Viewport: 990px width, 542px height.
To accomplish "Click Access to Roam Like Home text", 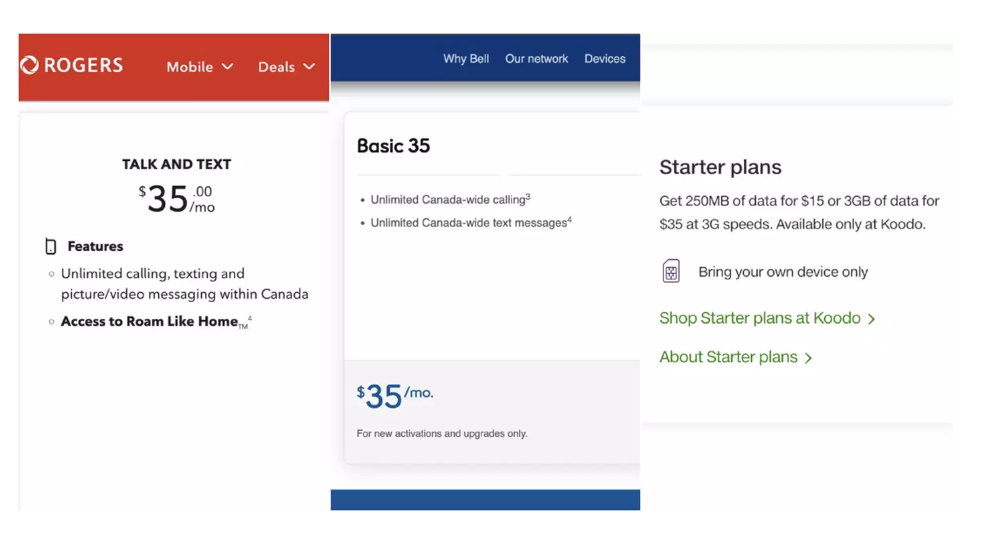I will pos(150,322).
